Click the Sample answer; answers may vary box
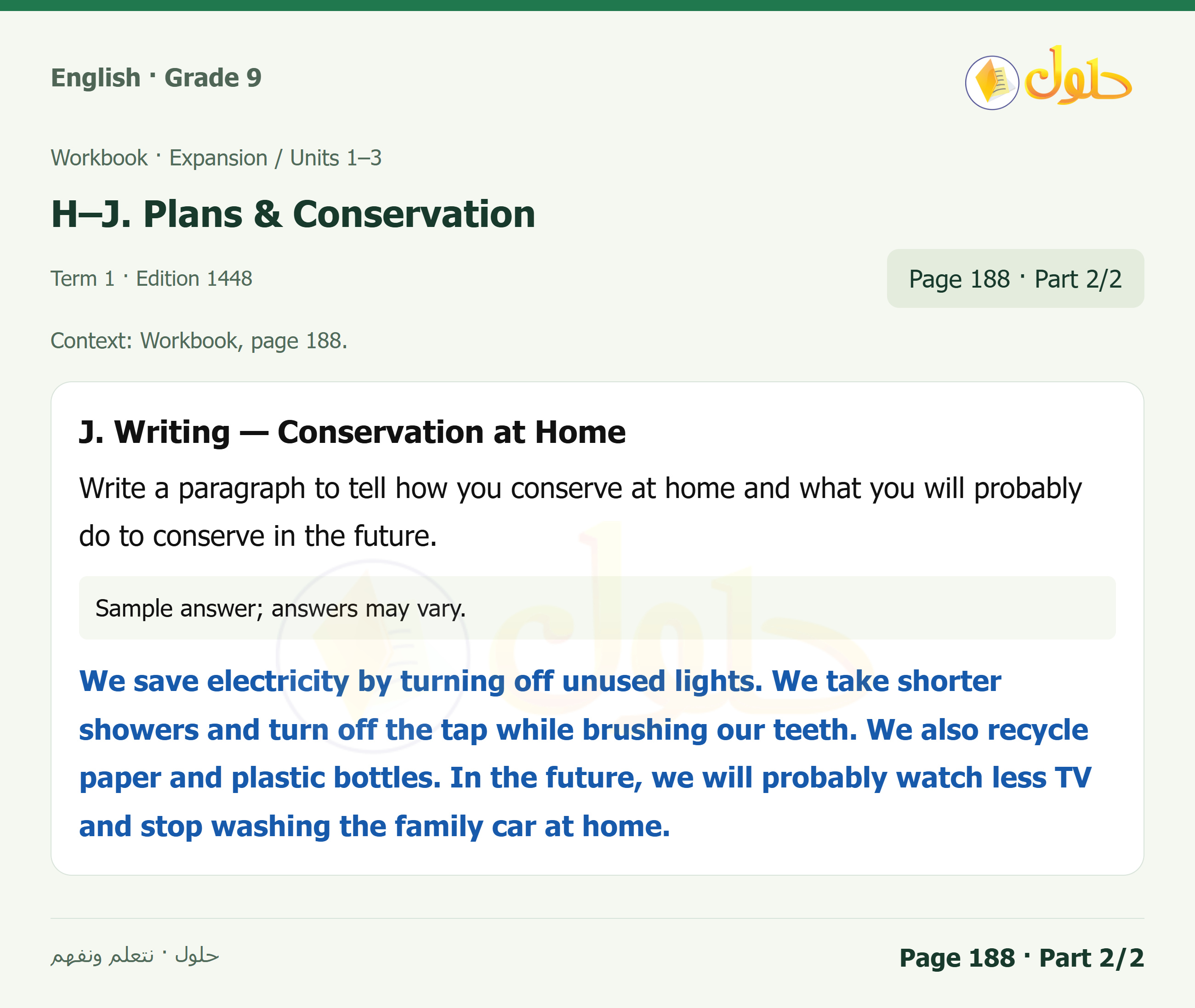This screenshot has width=1195, height=1008. (597, 608)
